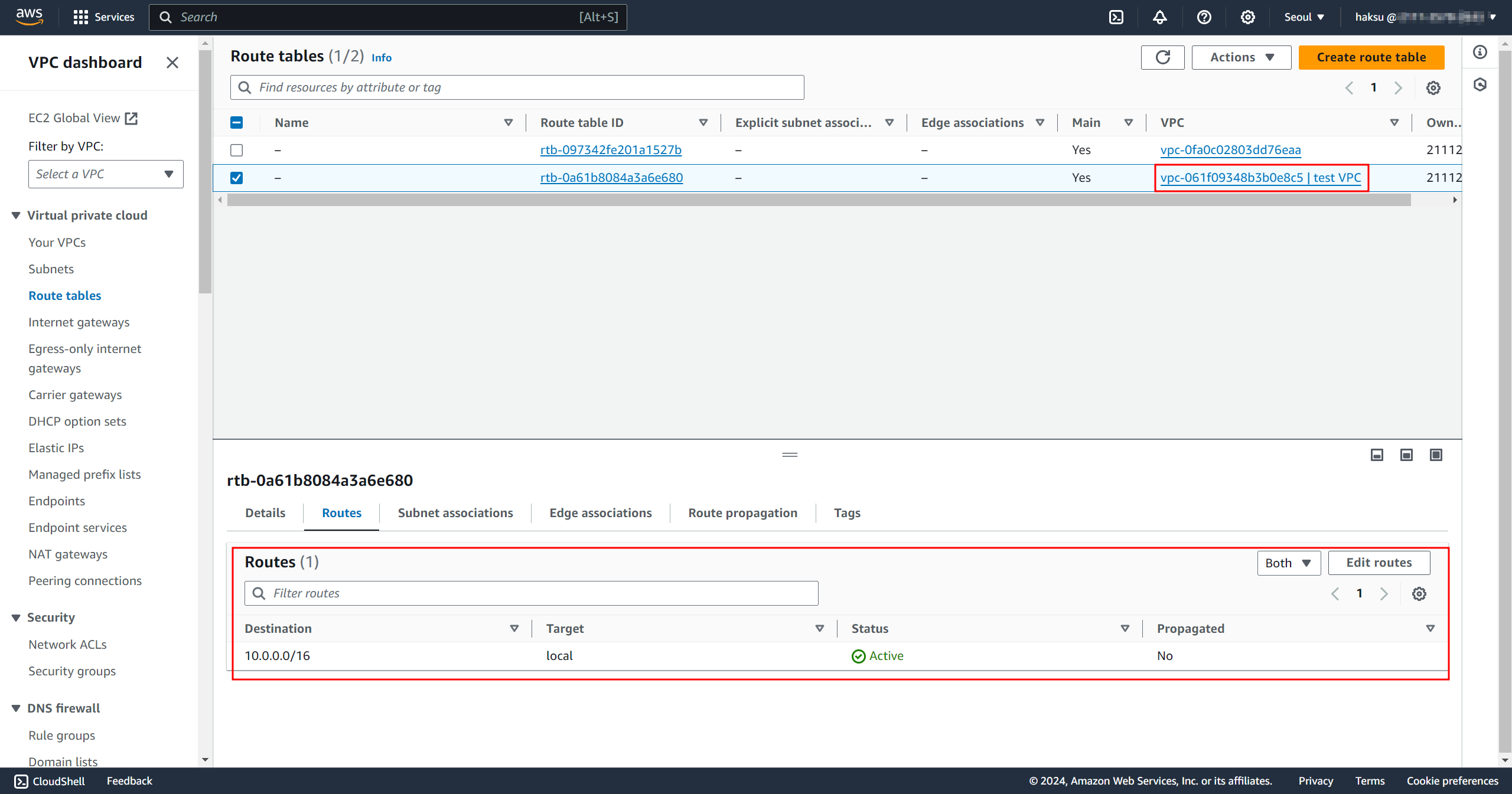The image size is (1512, 794).
Task: Open the Both routes filter dropdown
Action: coord(1288,563)
